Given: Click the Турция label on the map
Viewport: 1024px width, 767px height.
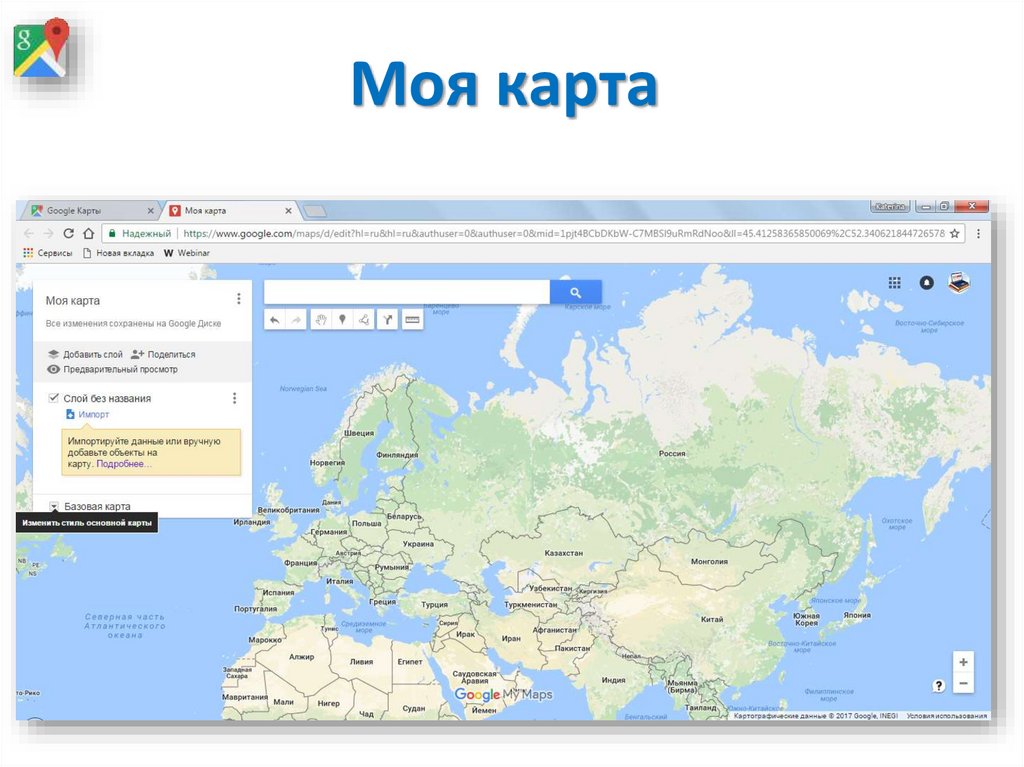Looking at the screenshot, I should [x=434, y=604].
